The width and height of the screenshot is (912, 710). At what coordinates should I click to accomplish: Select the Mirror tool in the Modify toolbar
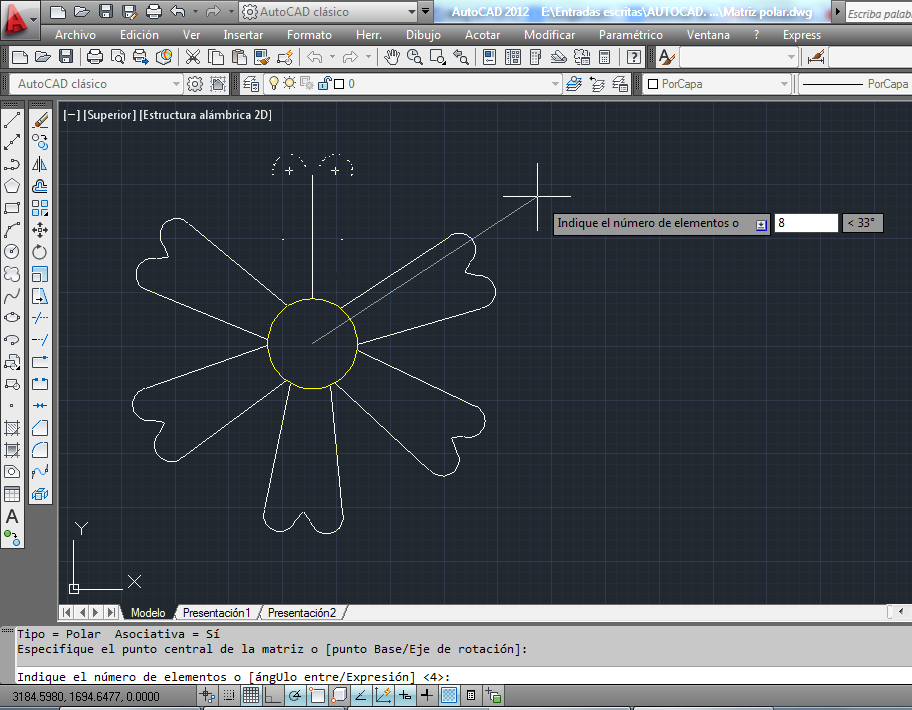(x=40, y=163)
